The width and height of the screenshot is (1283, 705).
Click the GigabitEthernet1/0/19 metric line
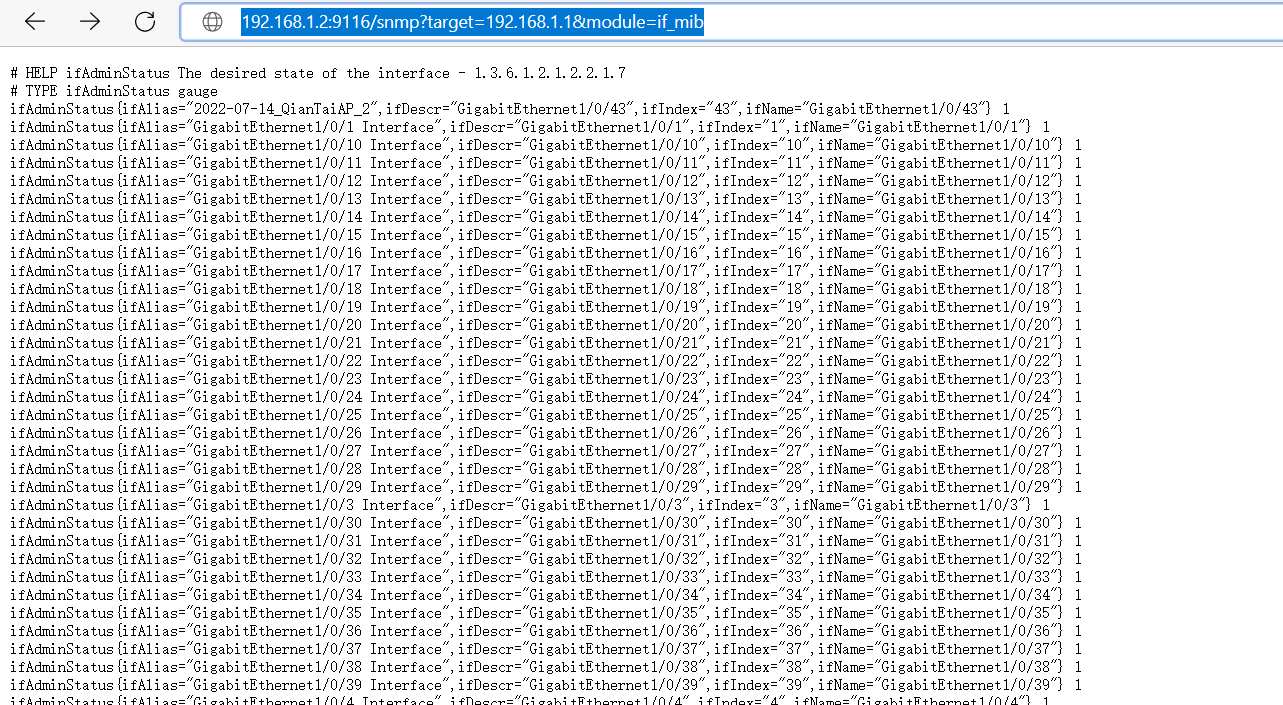click(546, 307)
